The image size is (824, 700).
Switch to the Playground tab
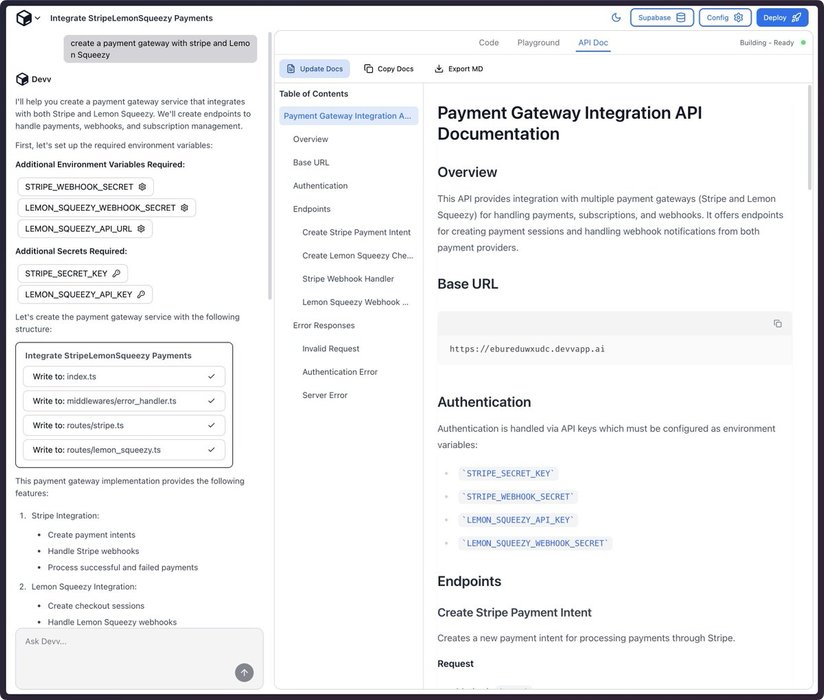pos(538,43)
